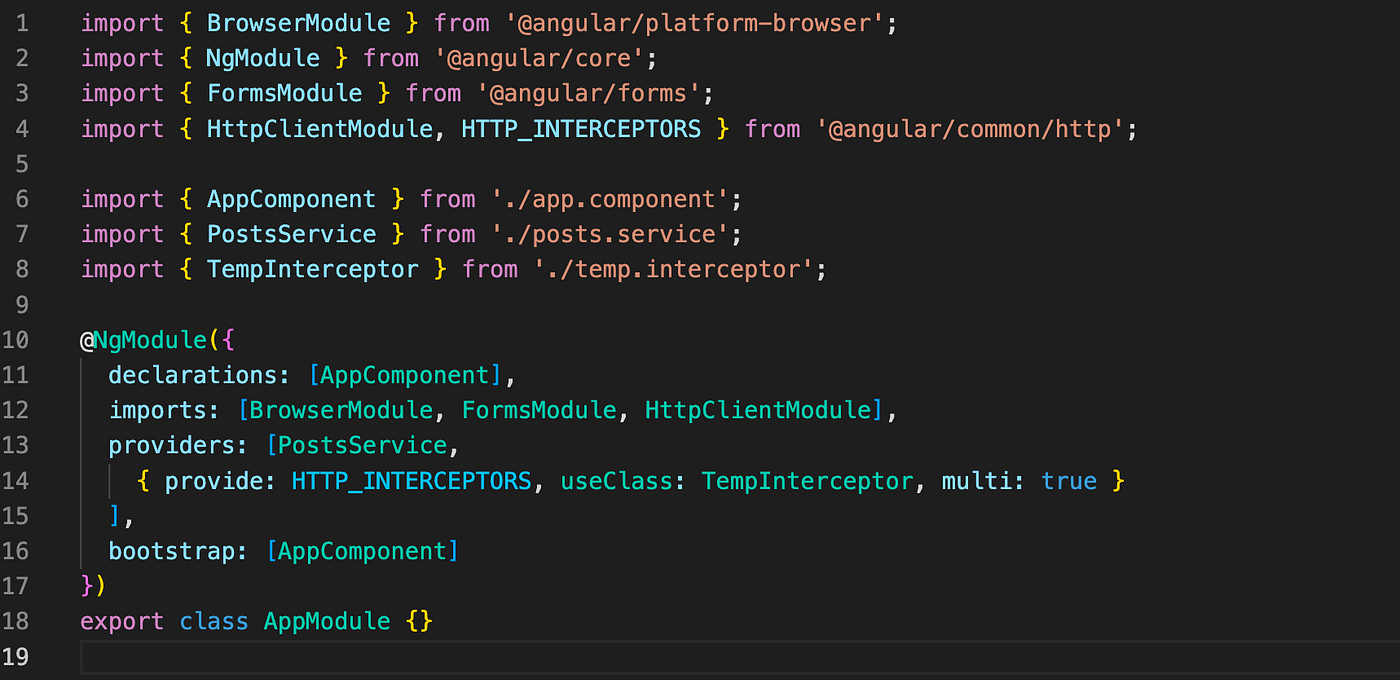Click line number 10 in the gutter
Image resolution: width=1400 pixels, height=680 pixels.
coord(17,339)
